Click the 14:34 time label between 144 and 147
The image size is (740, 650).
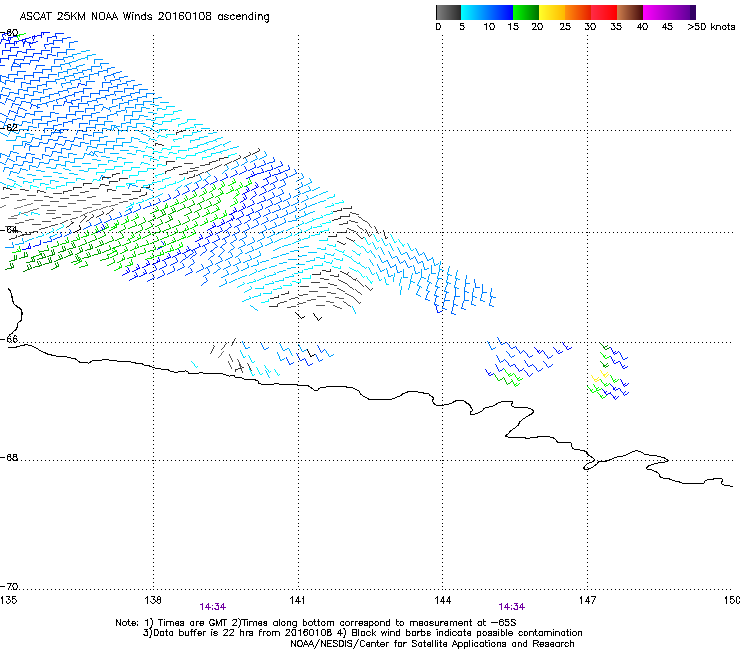512,607
